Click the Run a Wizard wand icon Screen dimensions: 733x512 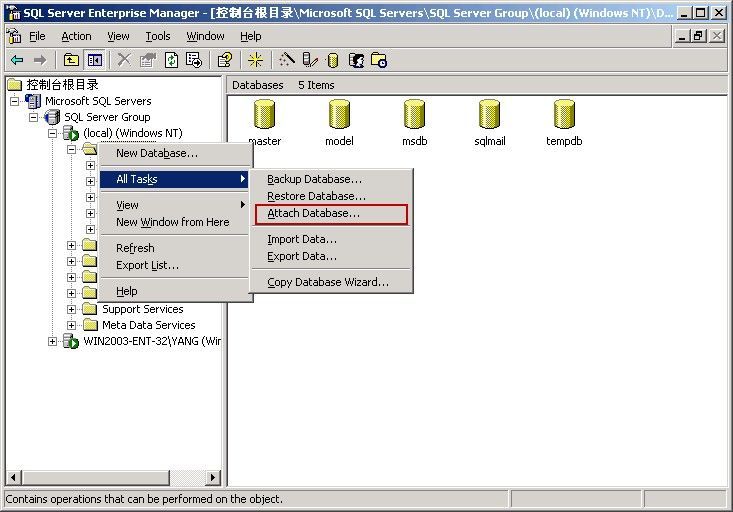point(287,60)
